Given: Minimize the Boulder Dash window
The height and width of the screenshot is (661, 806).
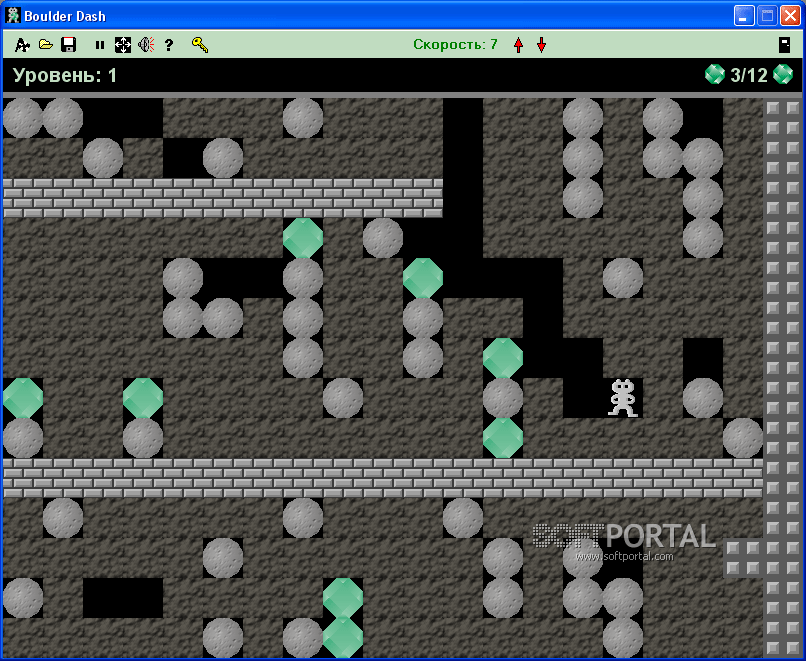Looking at the screenshot, I should 743,16.
